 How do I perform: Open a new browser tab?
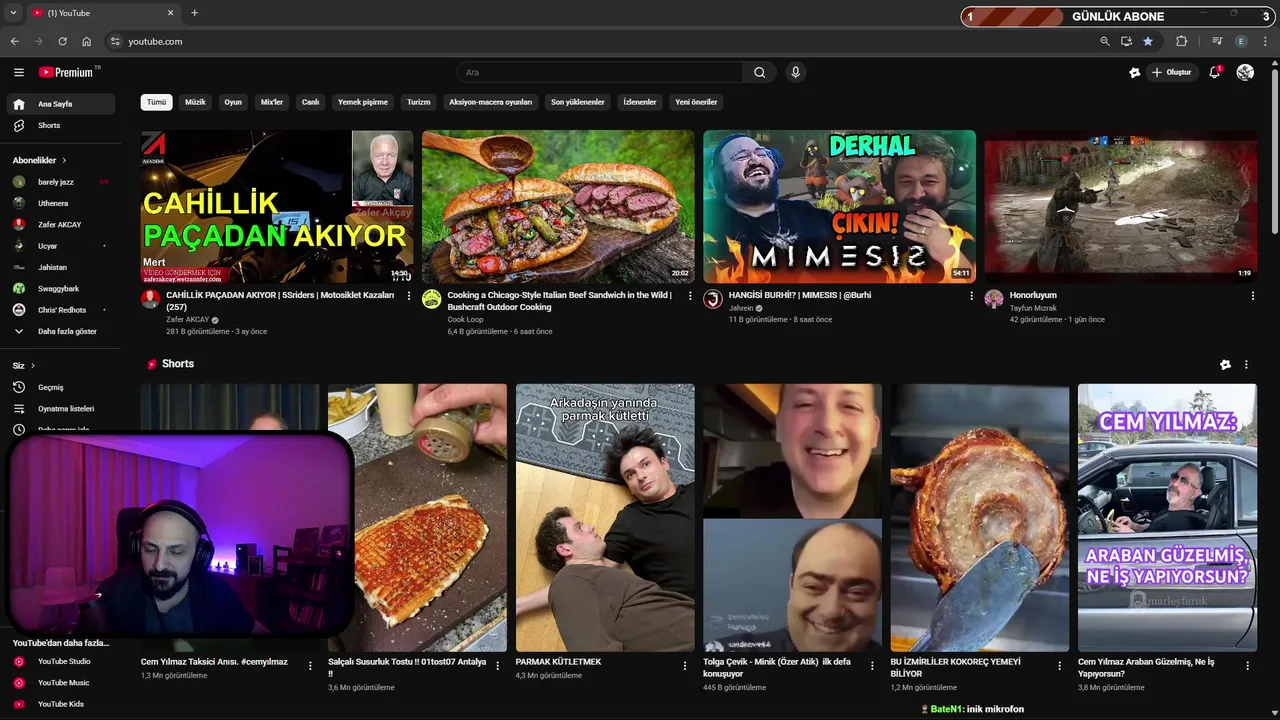[194, 13]
